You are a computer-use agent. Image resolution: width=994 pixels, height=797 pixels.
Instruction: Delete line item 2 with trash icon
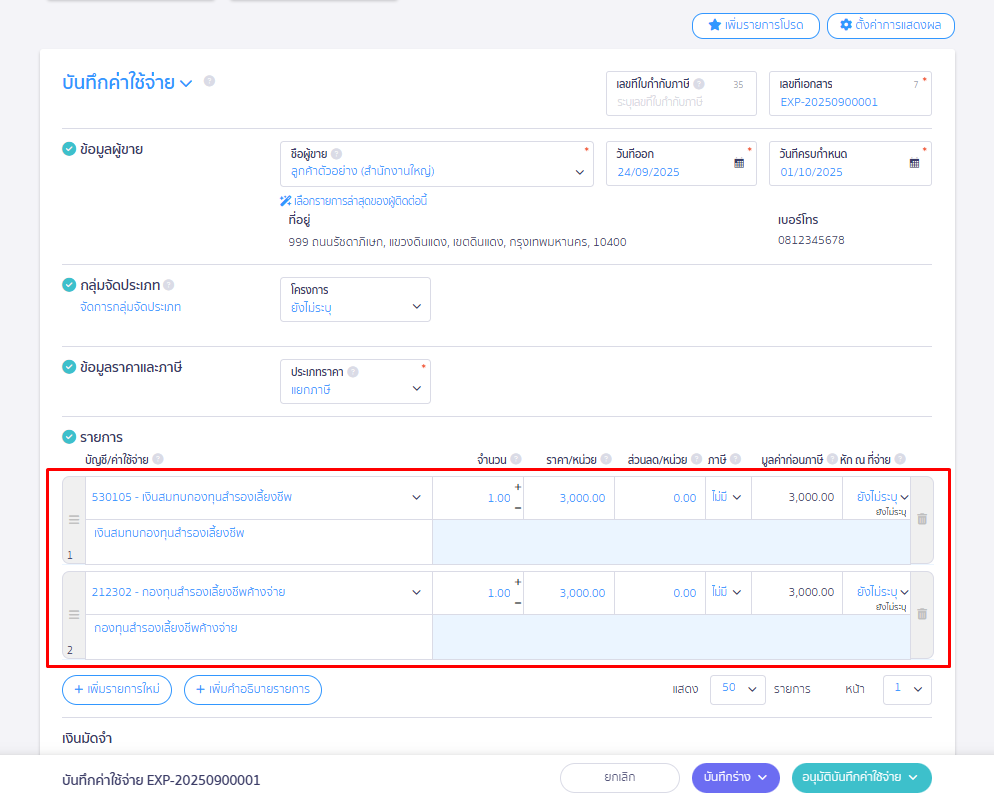point(922,614)
